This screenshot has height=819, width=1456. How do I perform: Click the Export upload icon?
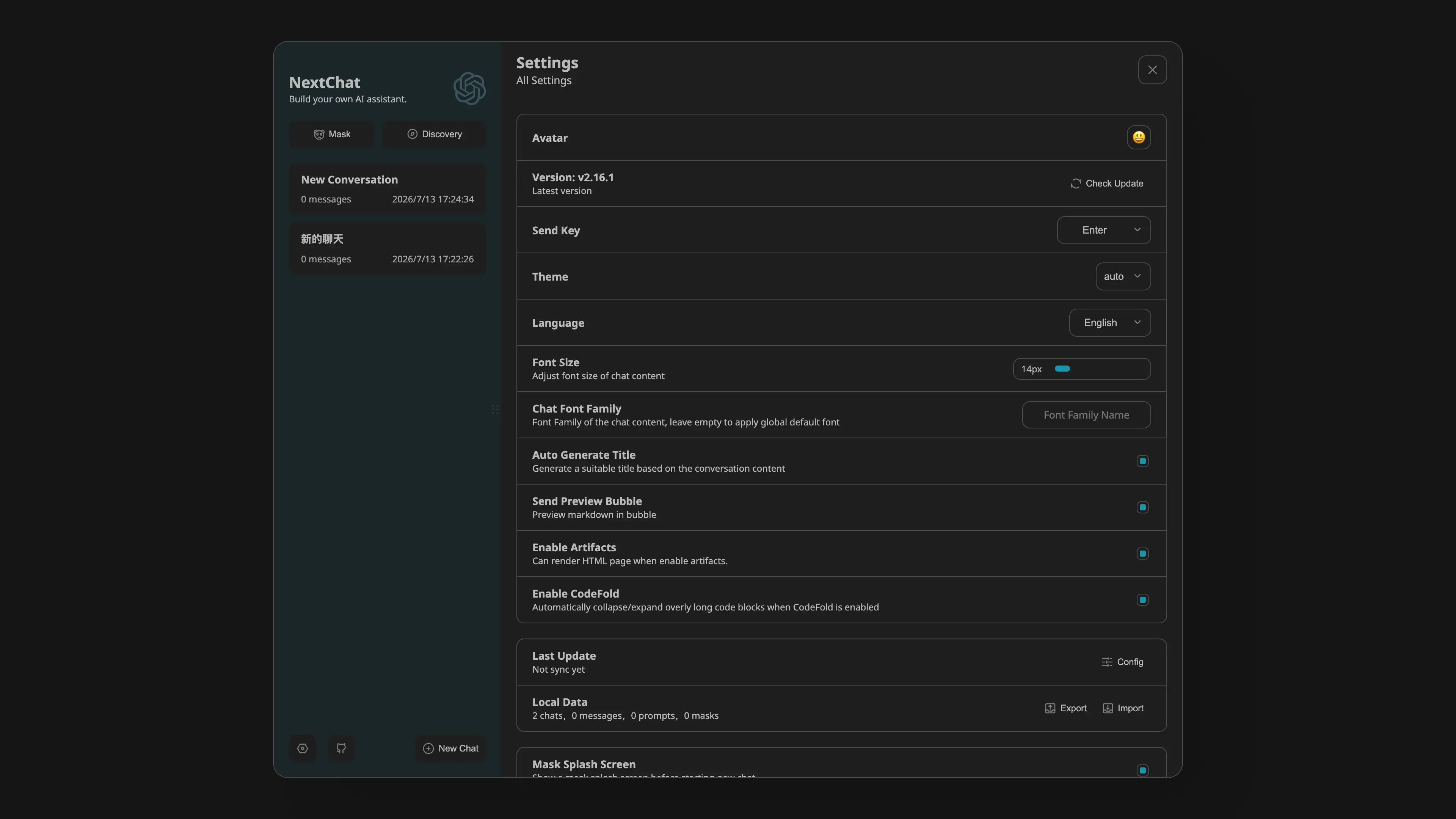1050,708
